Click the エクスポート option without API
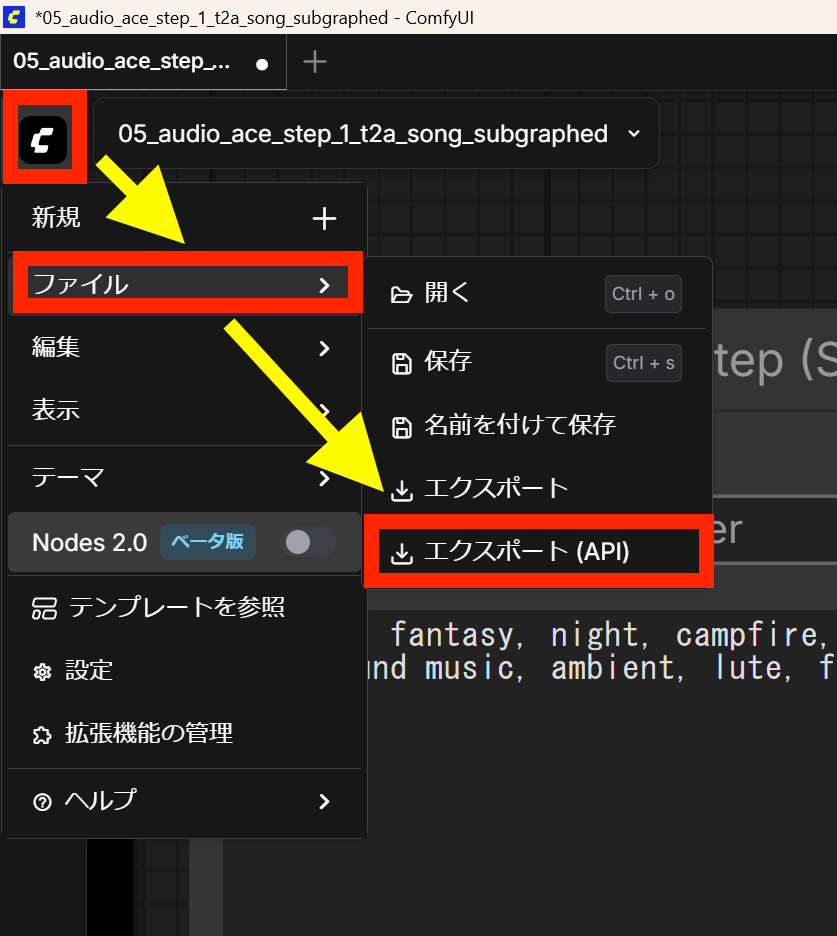Image resolution: width=837 pixels, height=936 pixels. (496, 489)
